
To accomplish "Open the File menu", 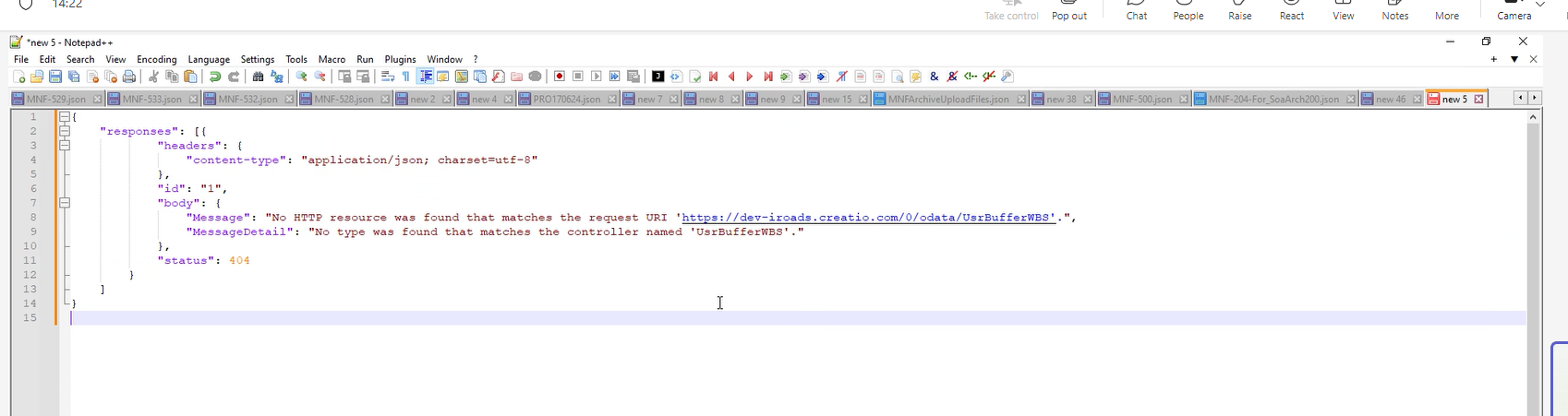I will coord(21,59).
